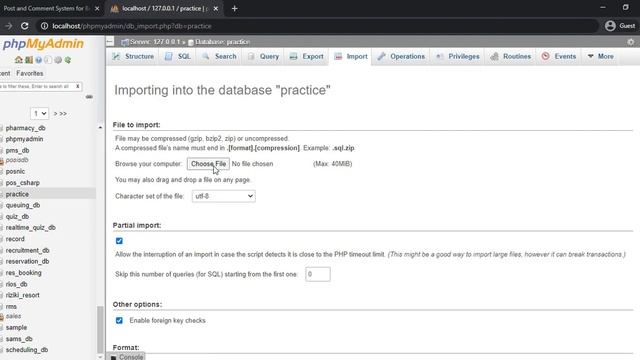Open recruitment_db database

point(27,250)
